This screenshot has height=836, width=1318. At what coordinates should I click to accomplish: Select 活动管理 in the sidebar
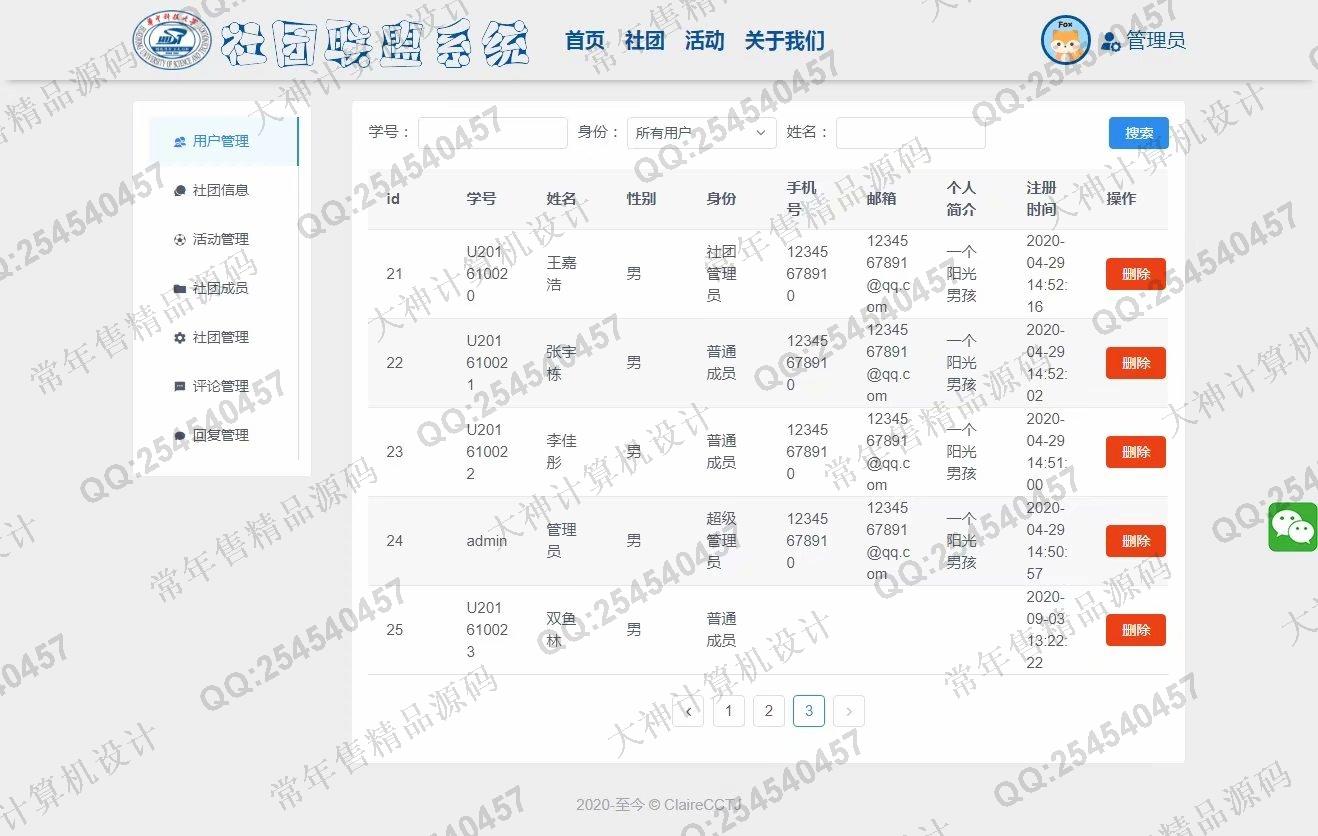click(x=224, y=239)
